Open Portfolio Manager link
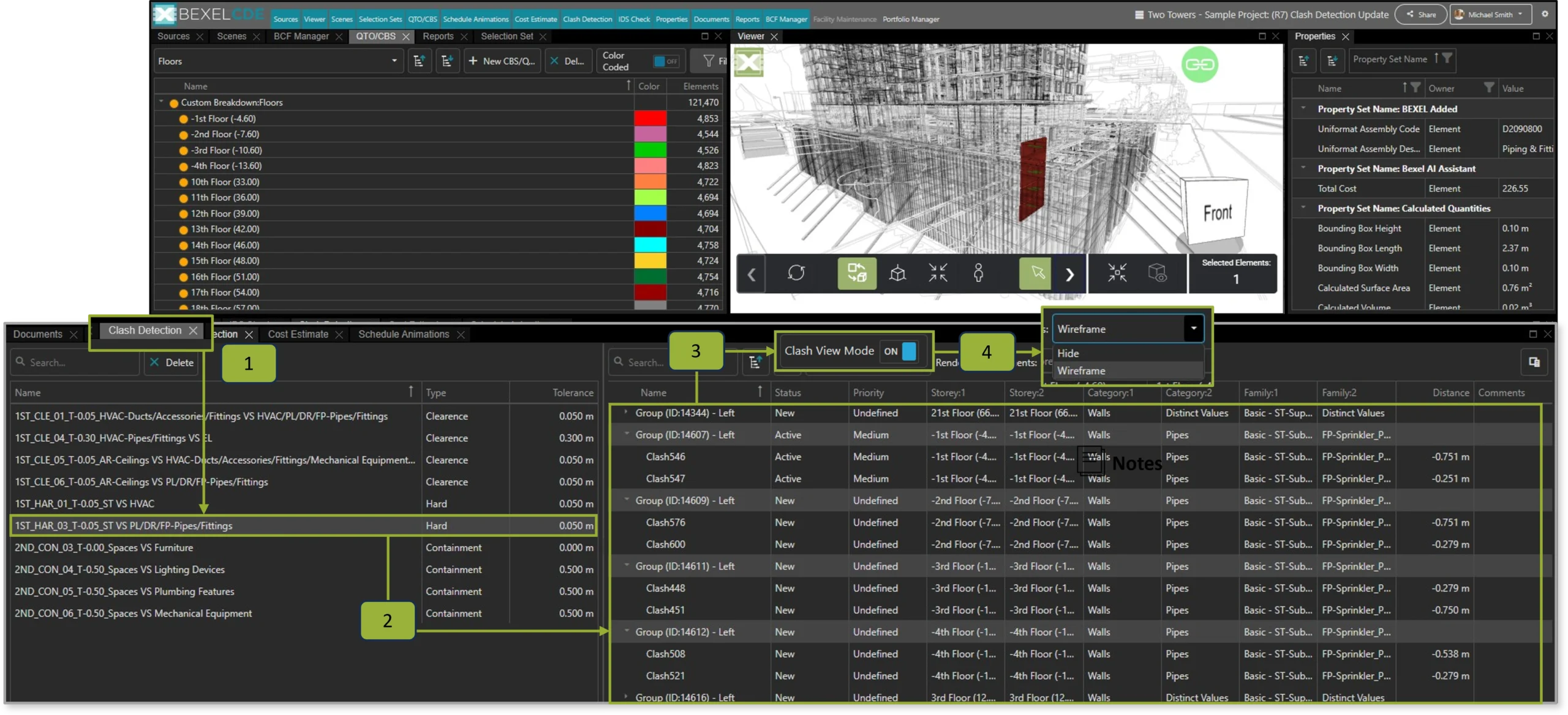The height and width of the screenshot is (715, 1568). coord(910,19)
